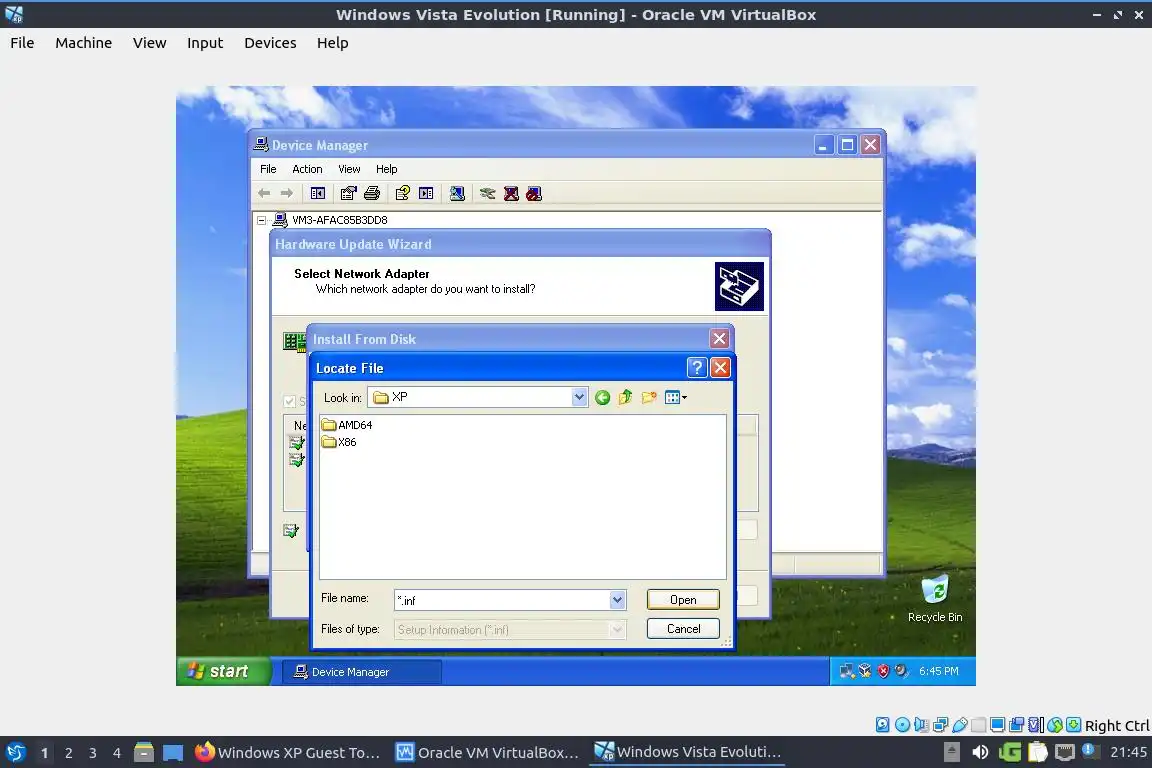Open Device Manager Help menu
This screenshot has height=768, width=1152.
coord(386,169)
